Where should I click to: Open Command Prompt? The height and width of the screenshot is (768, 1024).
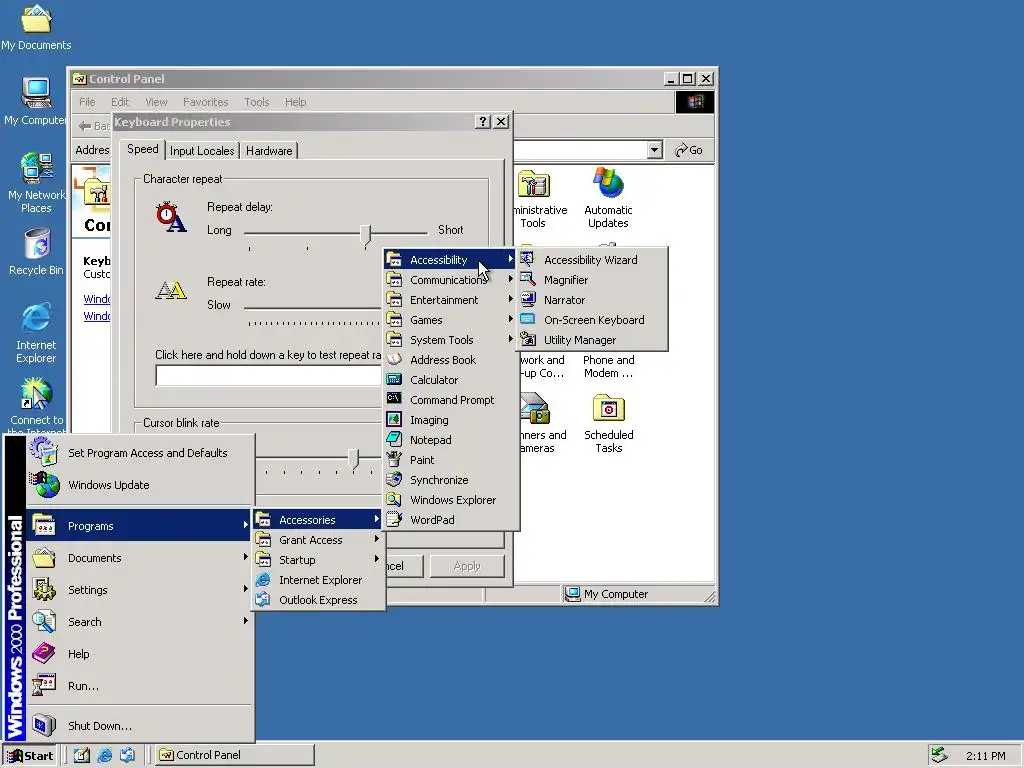click(x=451, y=400)
